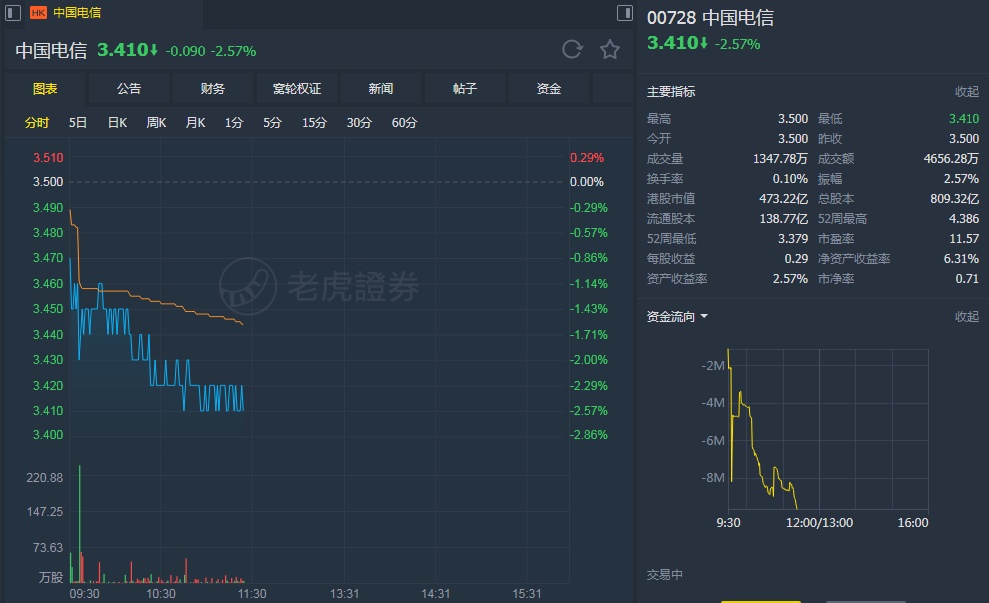Image resolution: width=989 pixels, height=603 pixels.
Task: Collapse the 资金流向 section via 收起
Action: tap(966, 317)
